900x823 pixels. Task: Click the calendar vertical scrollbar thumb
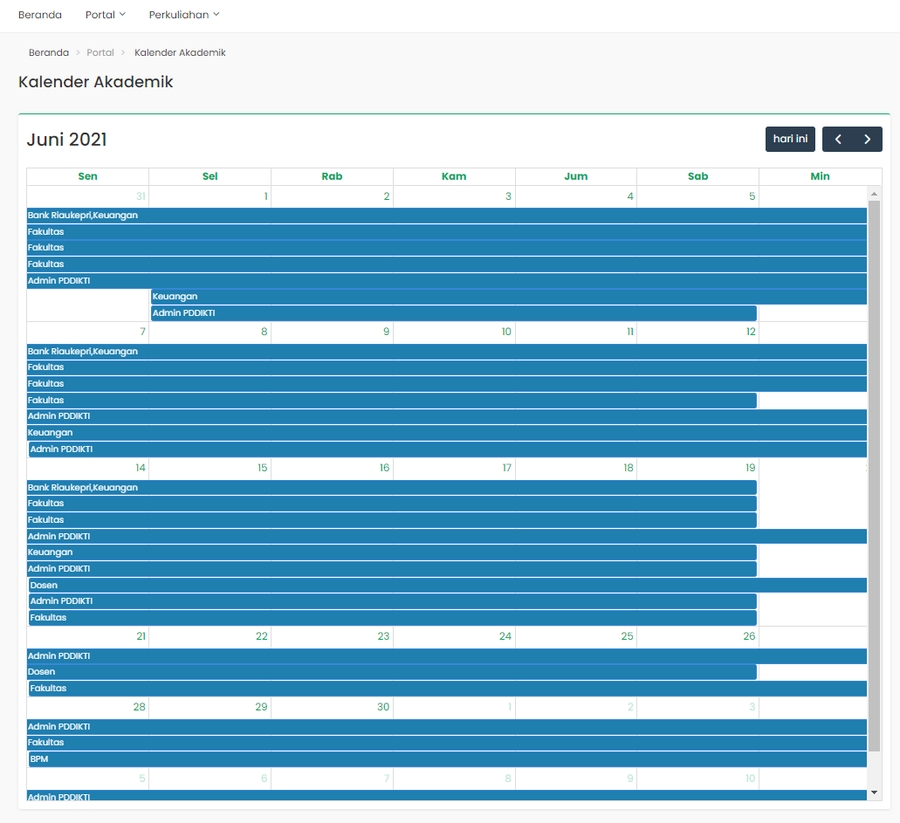(x=874, y=470)
